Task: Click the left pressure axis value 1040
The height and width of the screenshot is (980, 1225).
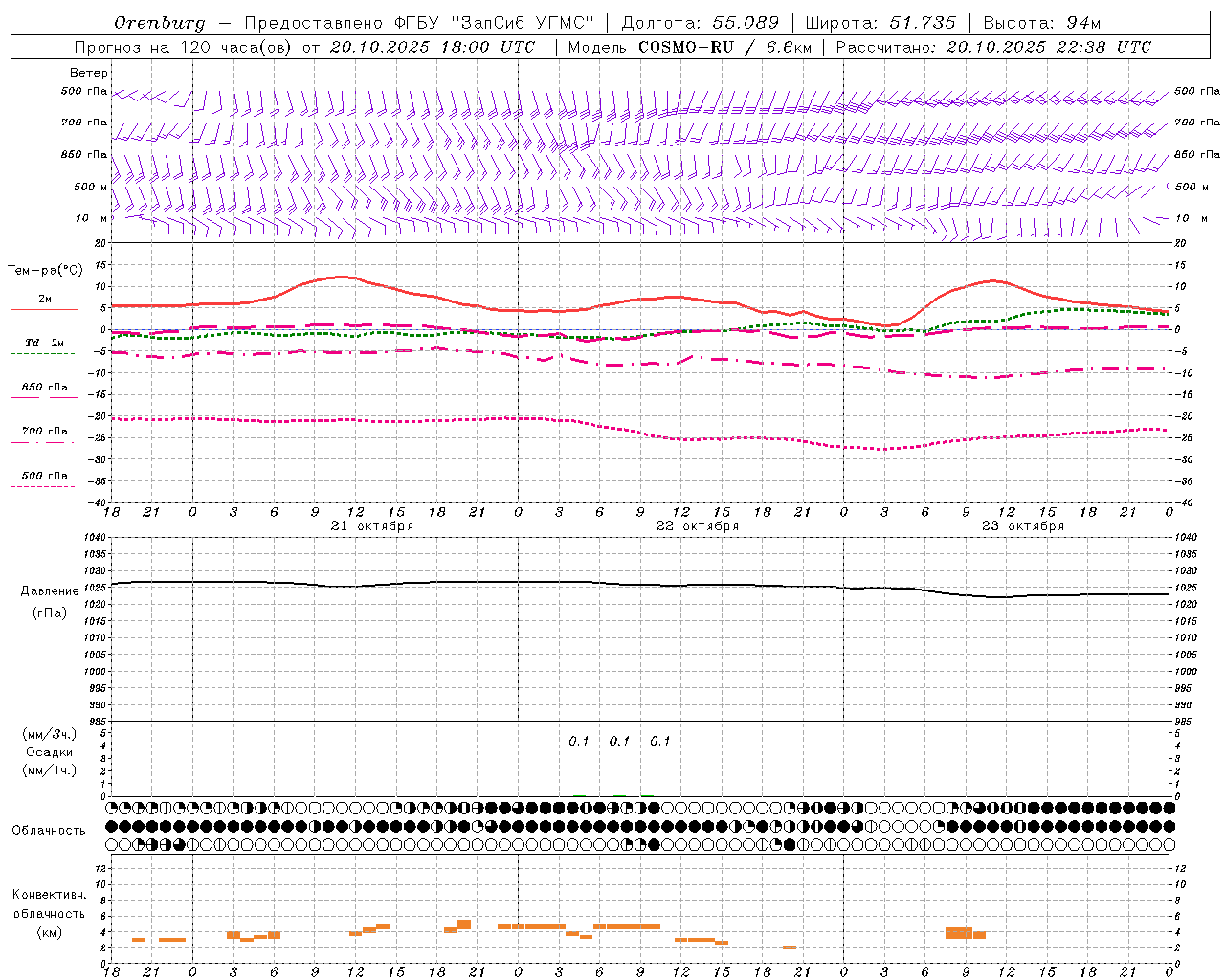Action: tap(94, 538)
